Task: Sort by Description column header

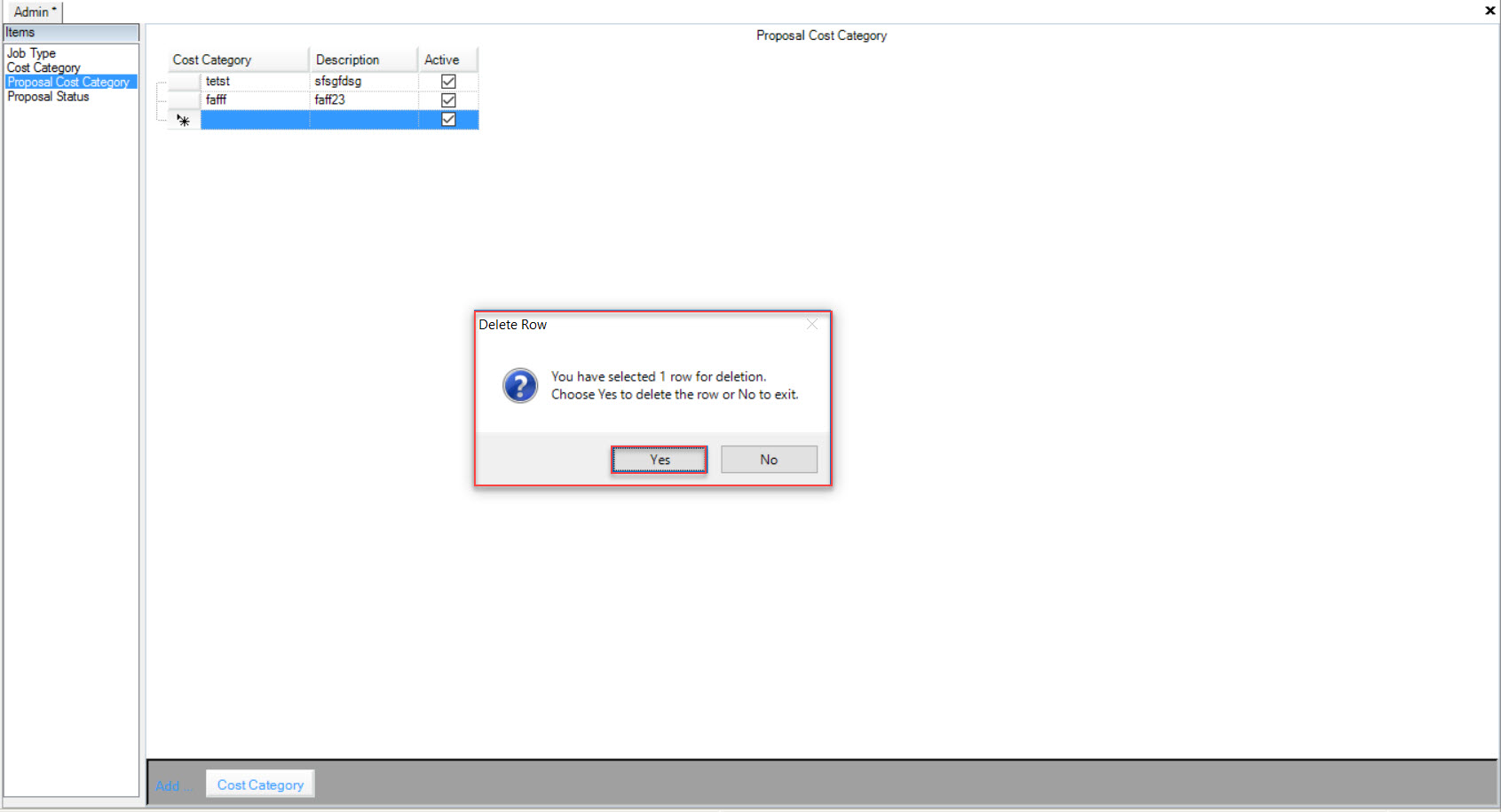Action: click(x=364, y=59)
